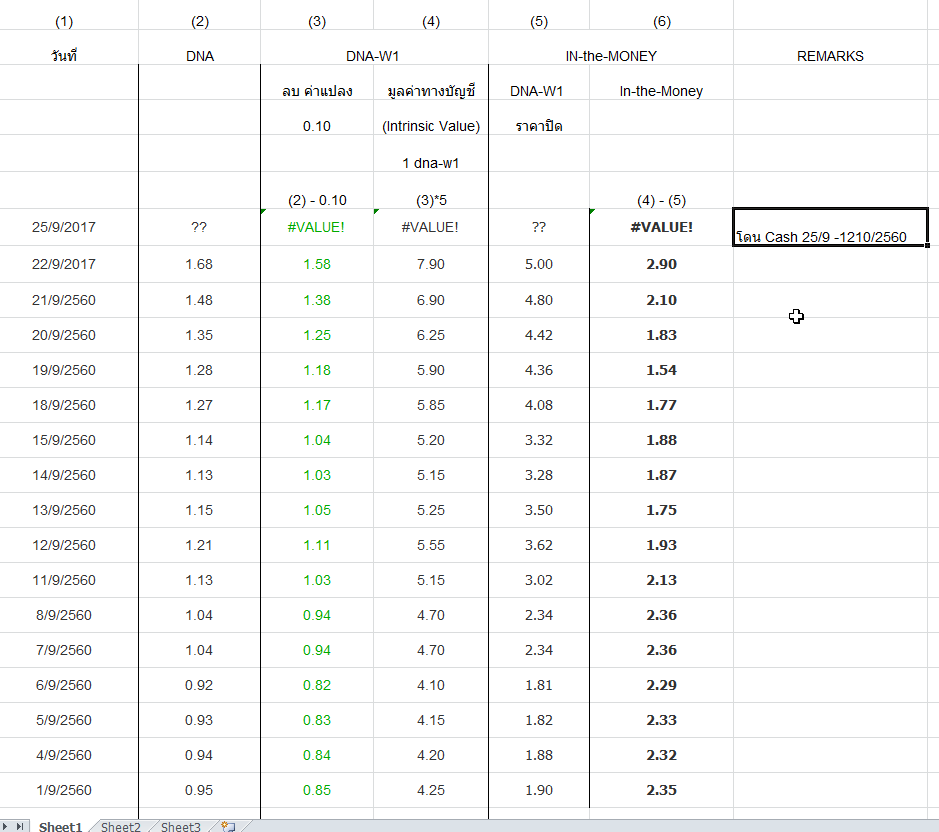Select the 'ลบ ค่าแปลง' label cell
This screenshot has width=939, height=832.
tap(317, 83)
